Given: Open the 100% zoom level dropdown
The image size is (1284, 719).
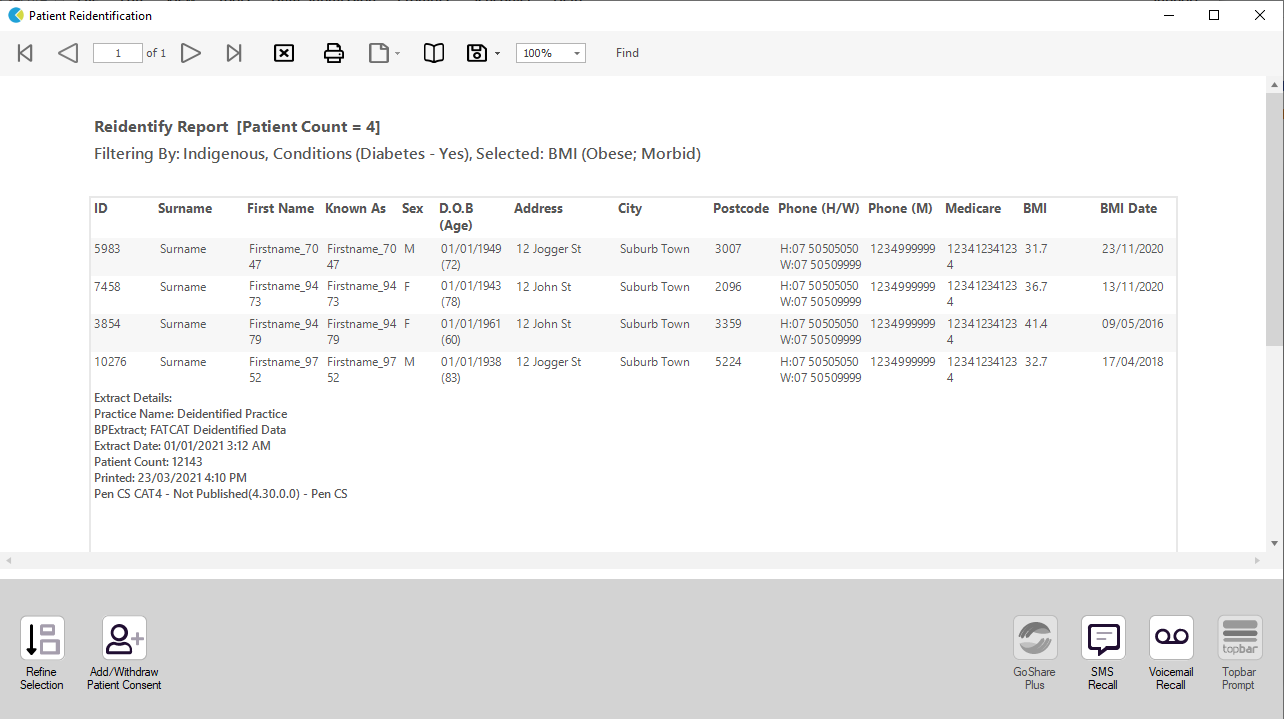Looking at the screenshot, I should 551,53.
